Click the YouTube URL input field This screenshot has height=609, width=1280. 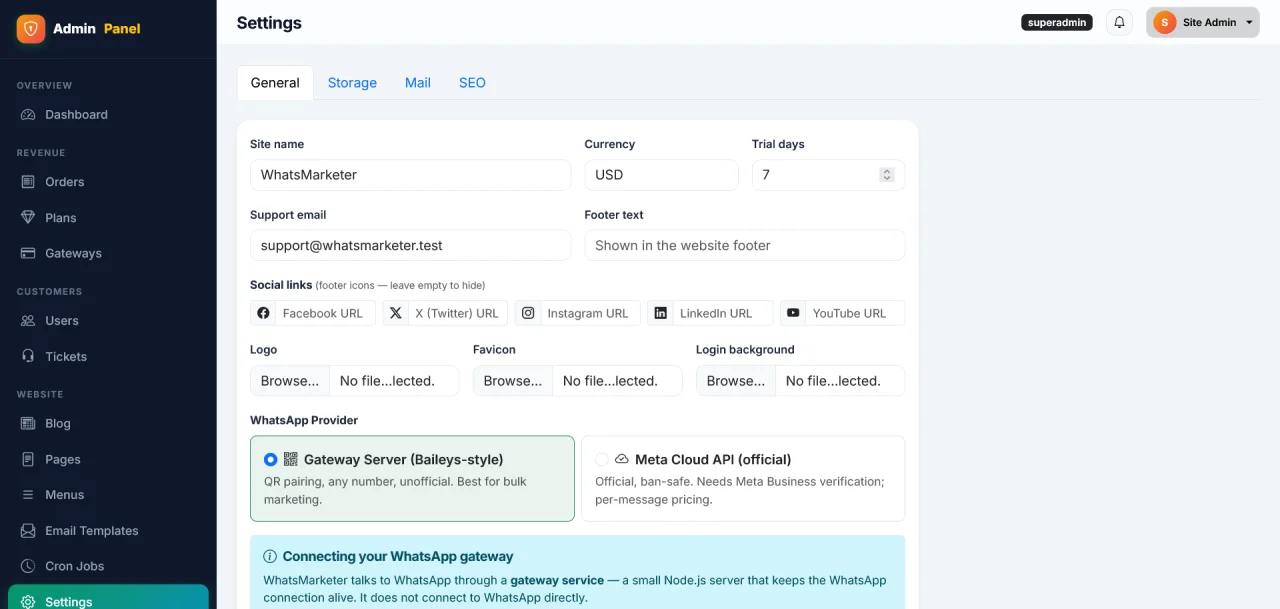[x=855, y=313]
